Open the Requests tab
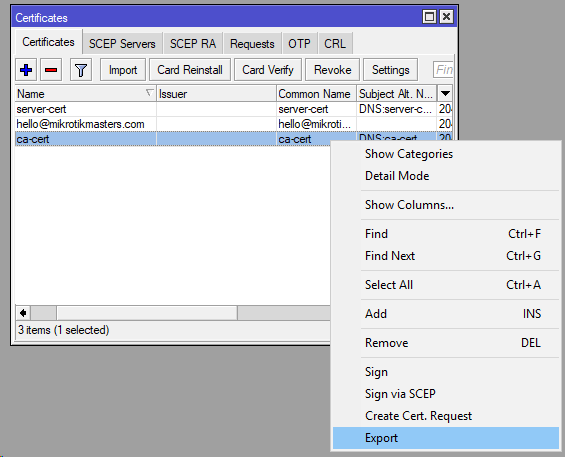The width and height of the screenshot is (565, 457). pyautogui.click(x=252, y=44)
